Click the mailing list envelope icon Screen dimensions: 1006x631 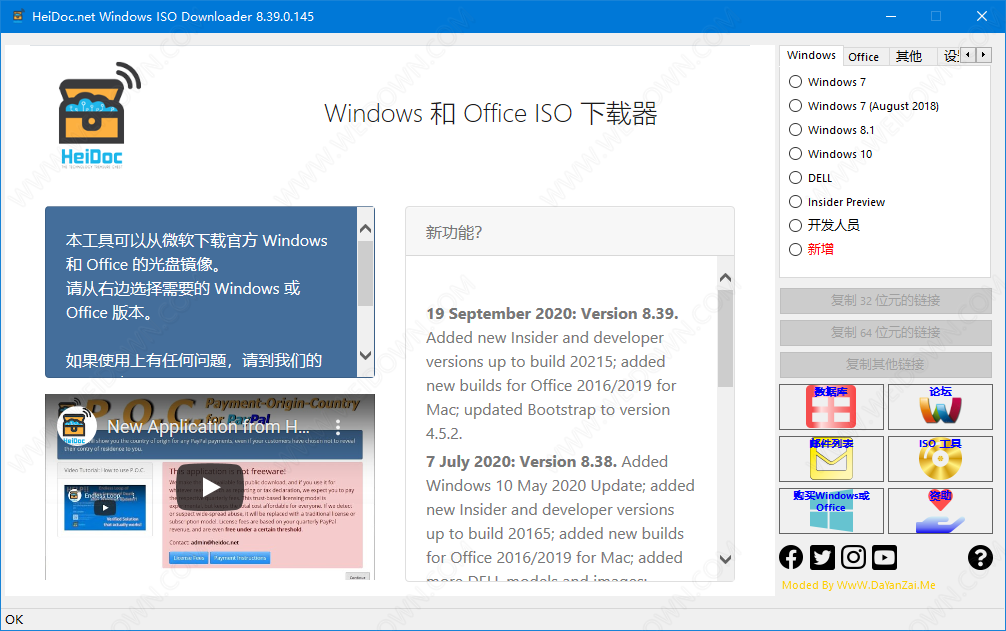tap(830, 459)
